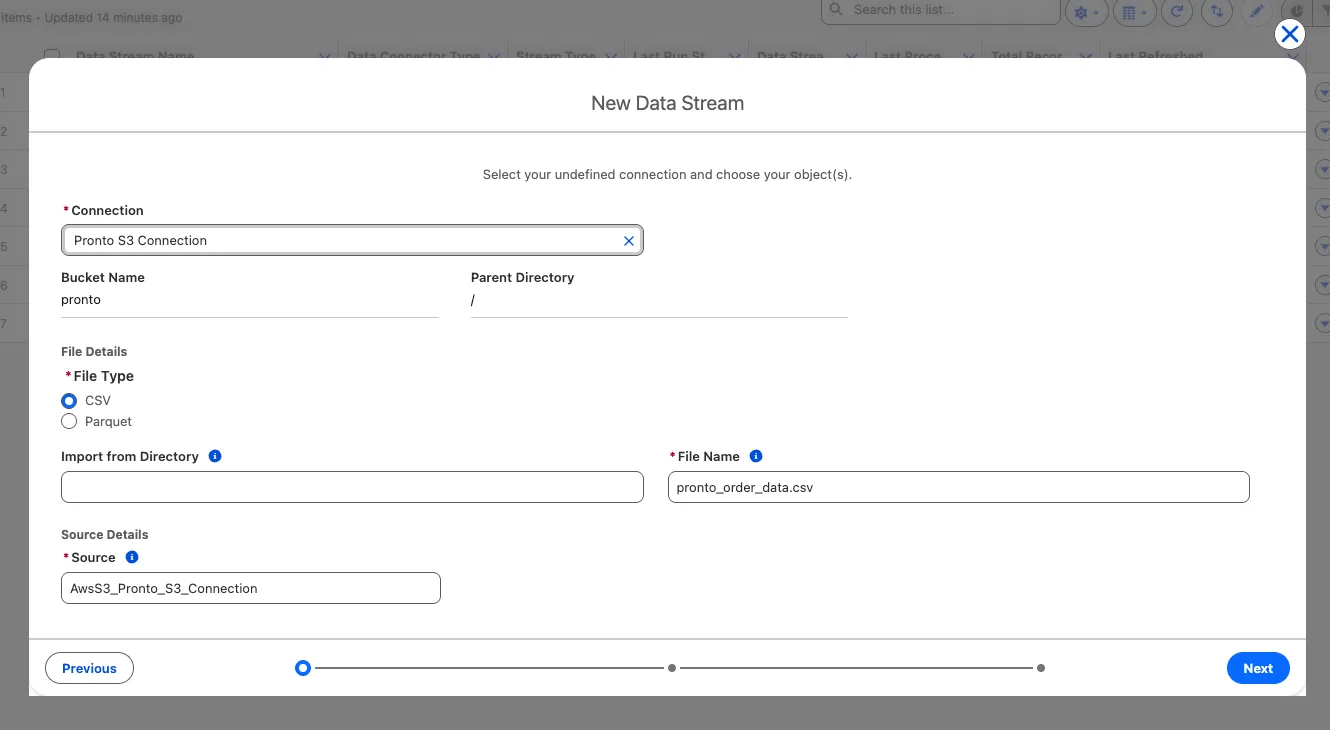
Task: Show the Source field info tooltip
Action: 132,557
